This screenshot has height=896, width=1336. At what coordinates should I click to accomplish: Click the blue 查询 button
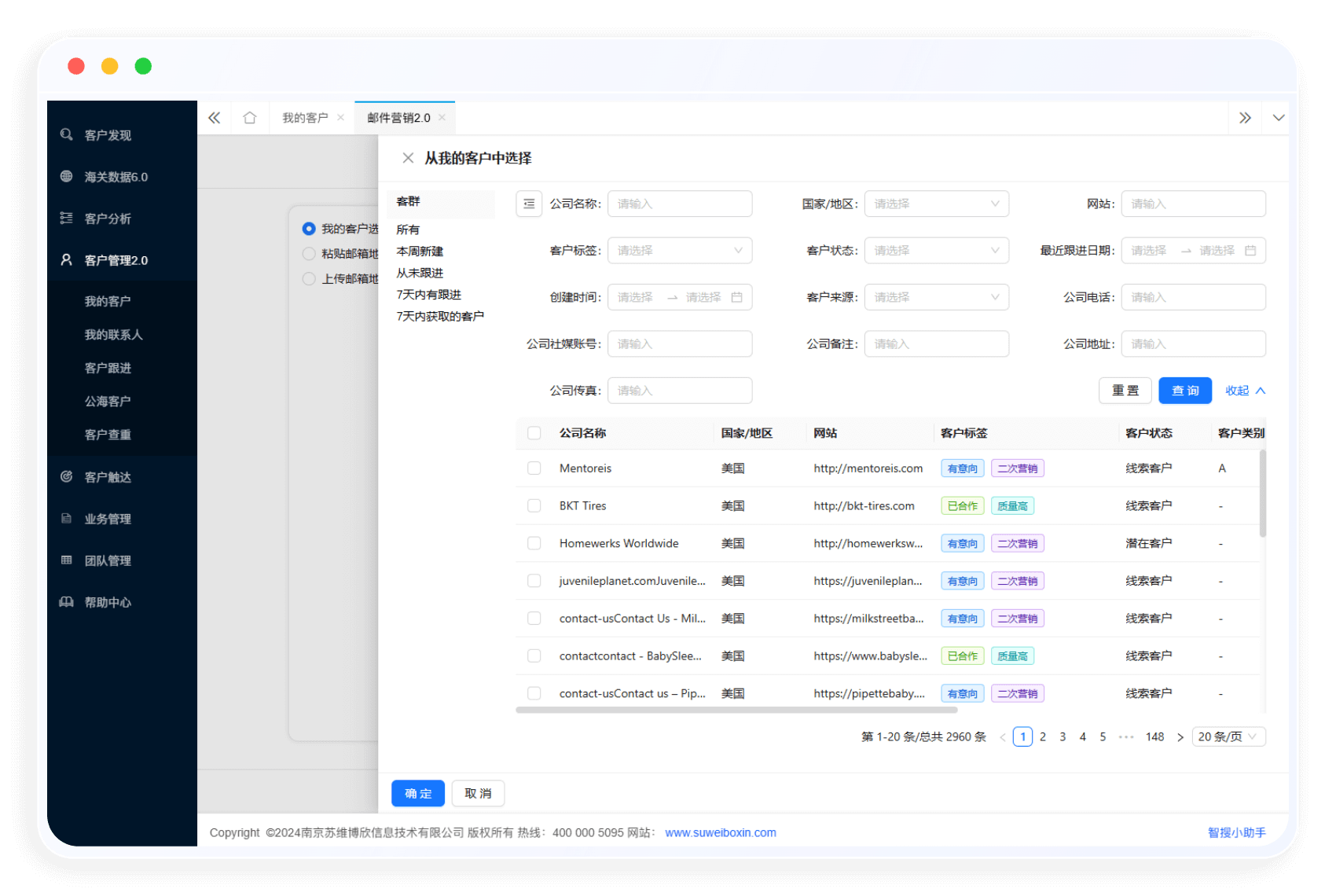point(1185,391)
